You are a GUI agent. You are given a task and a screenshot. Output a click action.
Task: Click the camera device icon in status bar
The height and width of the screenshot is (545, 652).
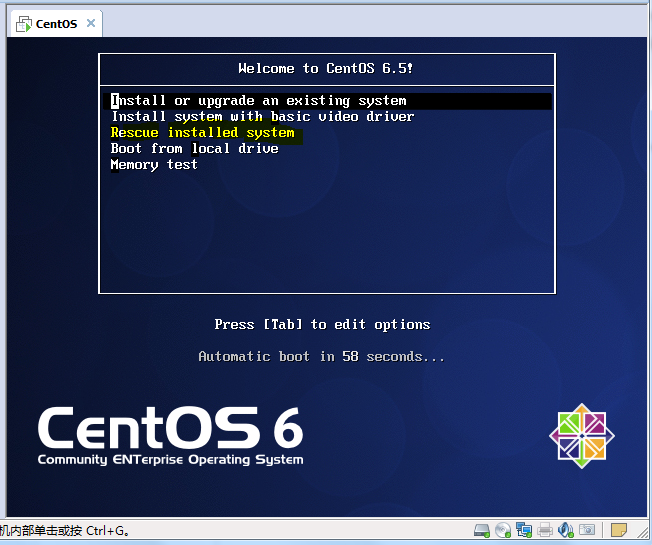587,530
